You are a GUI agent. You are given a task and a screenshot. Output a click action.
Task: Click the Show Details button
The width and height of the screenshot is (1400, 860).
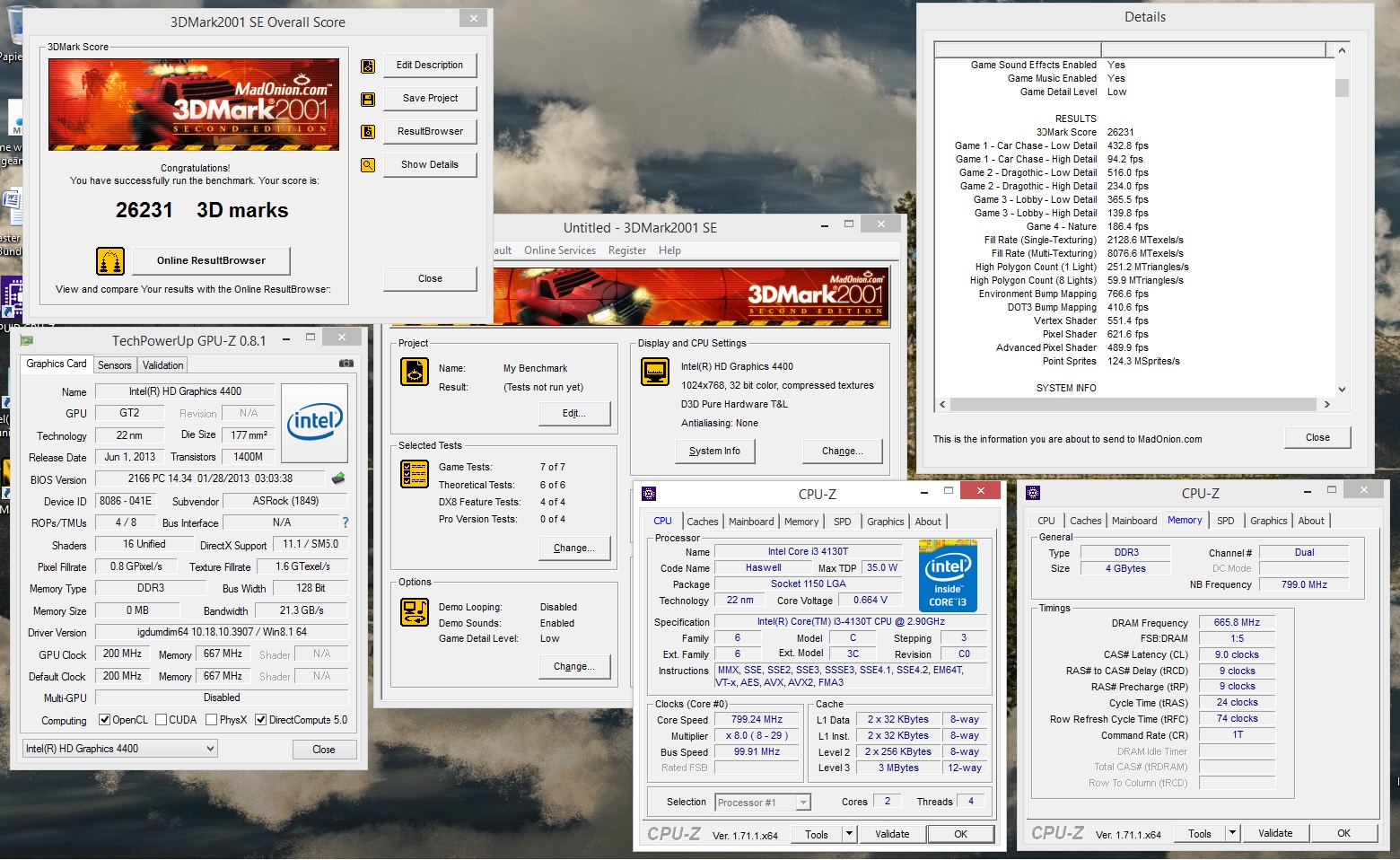tap(430, 165)
